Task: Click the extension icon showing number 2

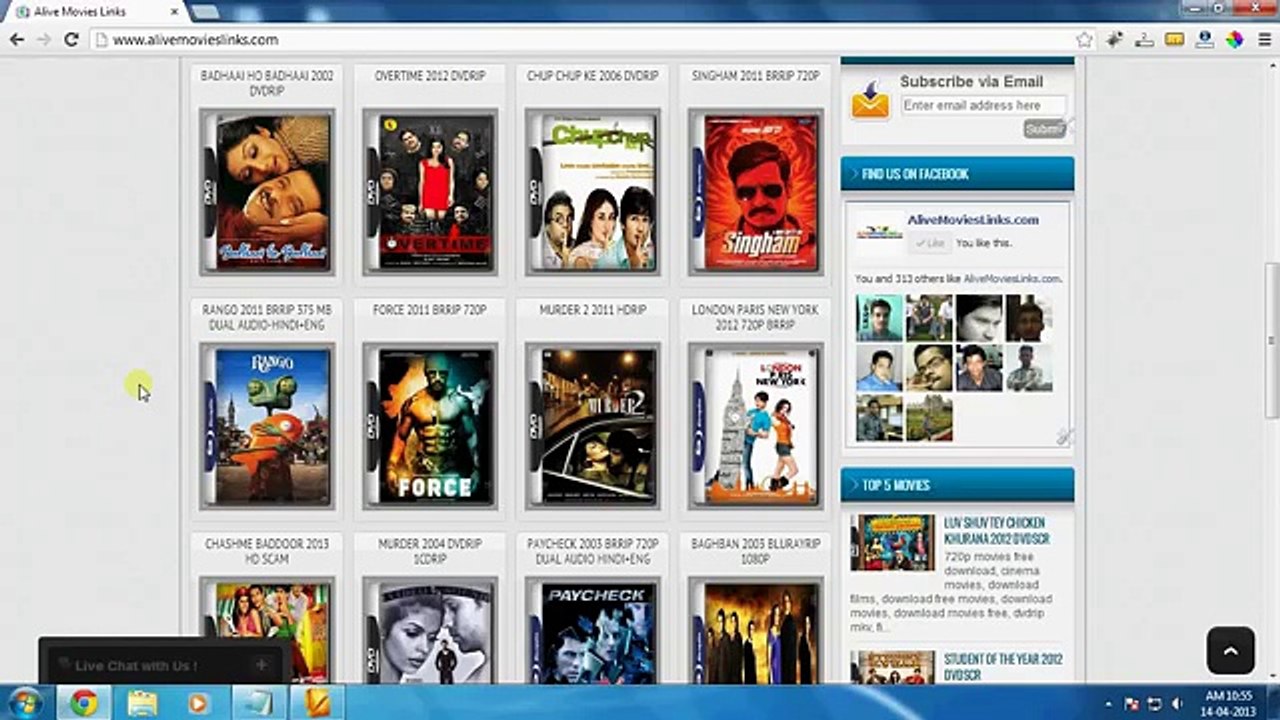Action: point(1144,40)
